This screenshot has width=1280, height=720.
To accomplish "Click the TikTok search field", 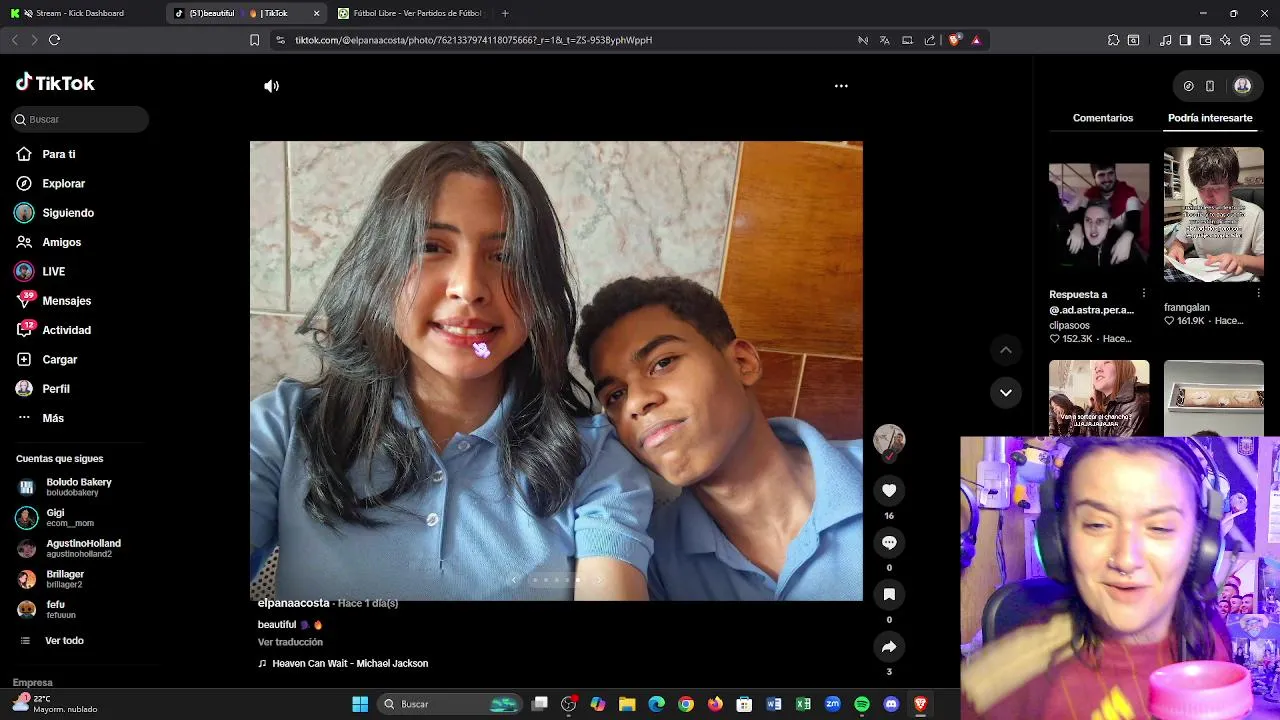I will pos(80,119).
